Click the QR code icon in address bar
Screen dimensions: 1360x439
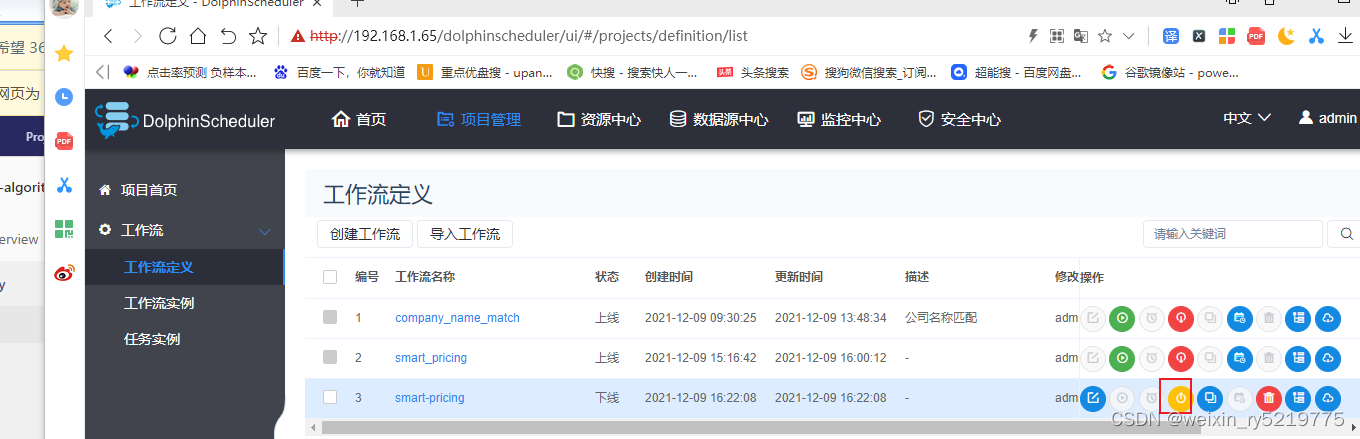pyautogui.click(x=1057, y=36)
